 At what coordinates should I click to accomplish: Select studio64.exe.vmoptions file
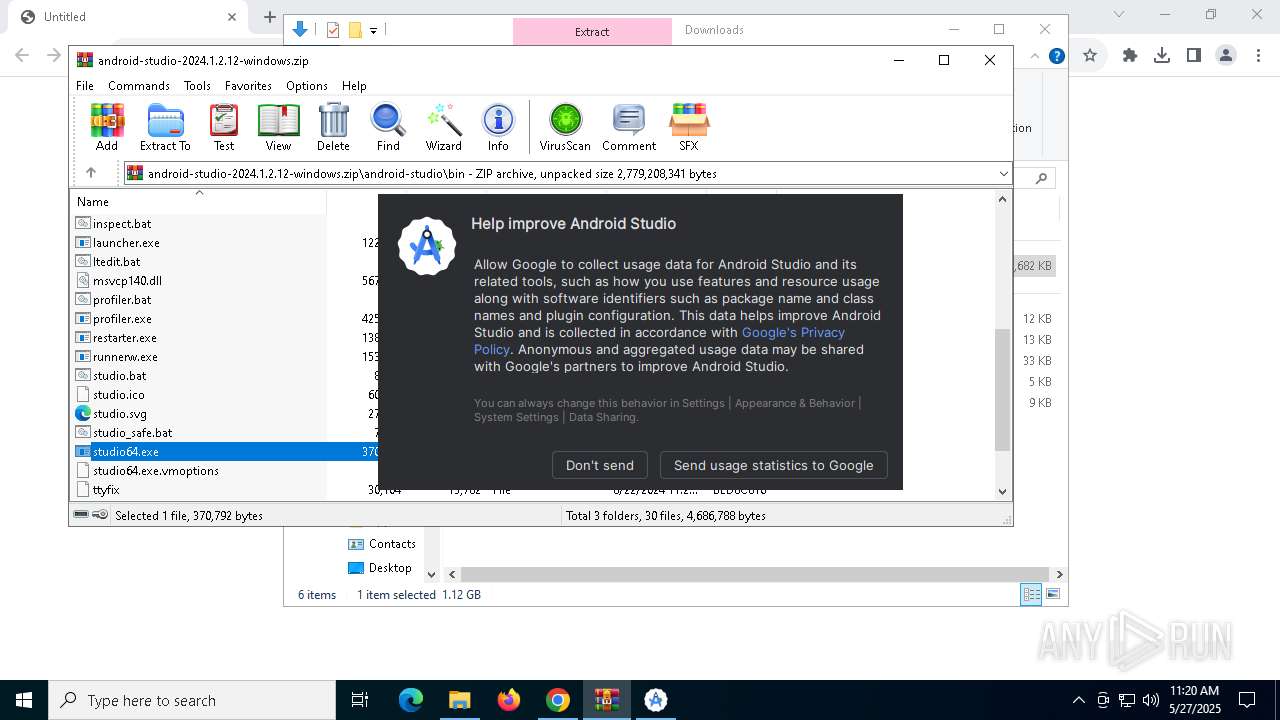pos(156,471)
